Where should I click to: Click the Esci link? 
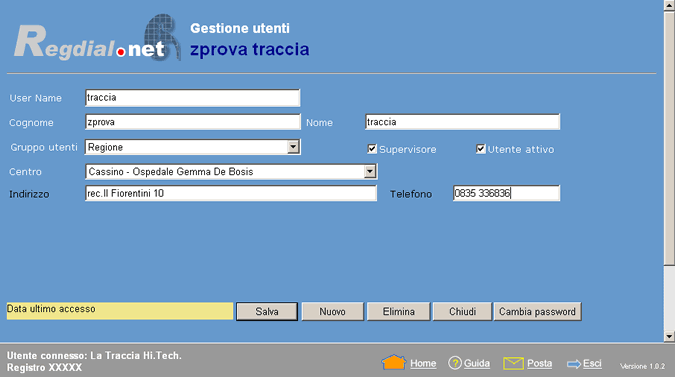(x=592, y=363)
